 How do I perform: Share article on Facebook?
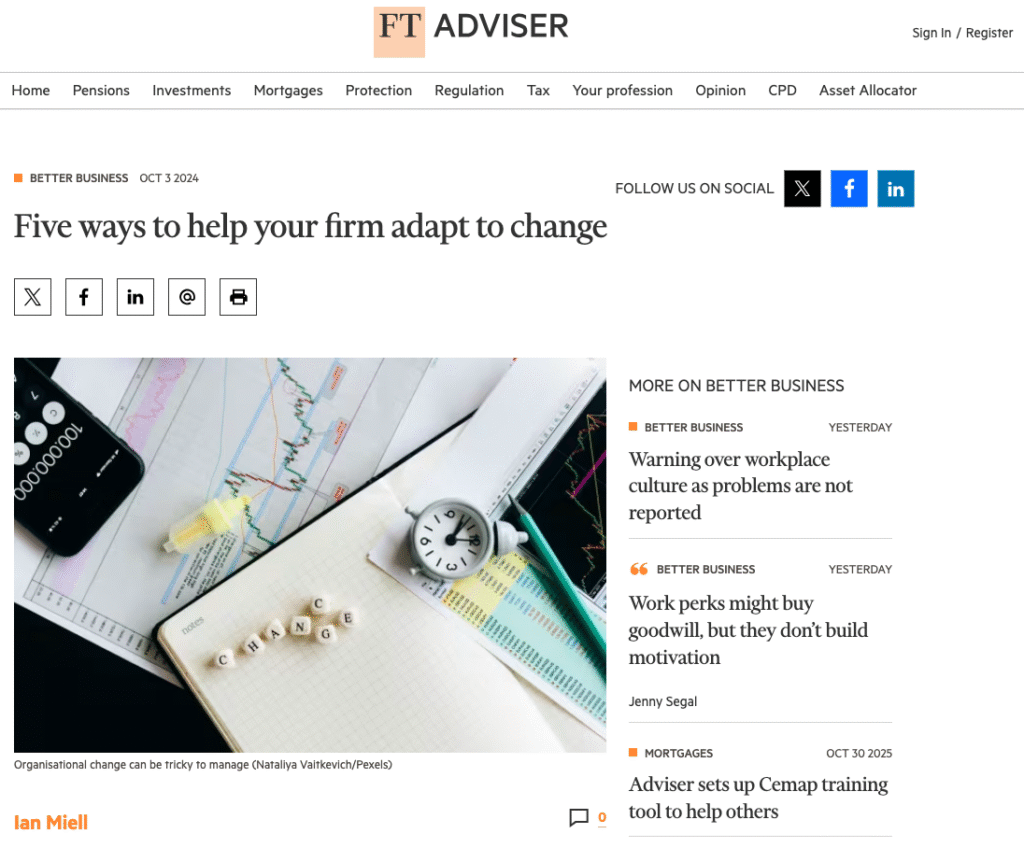[x=84, y=297]
